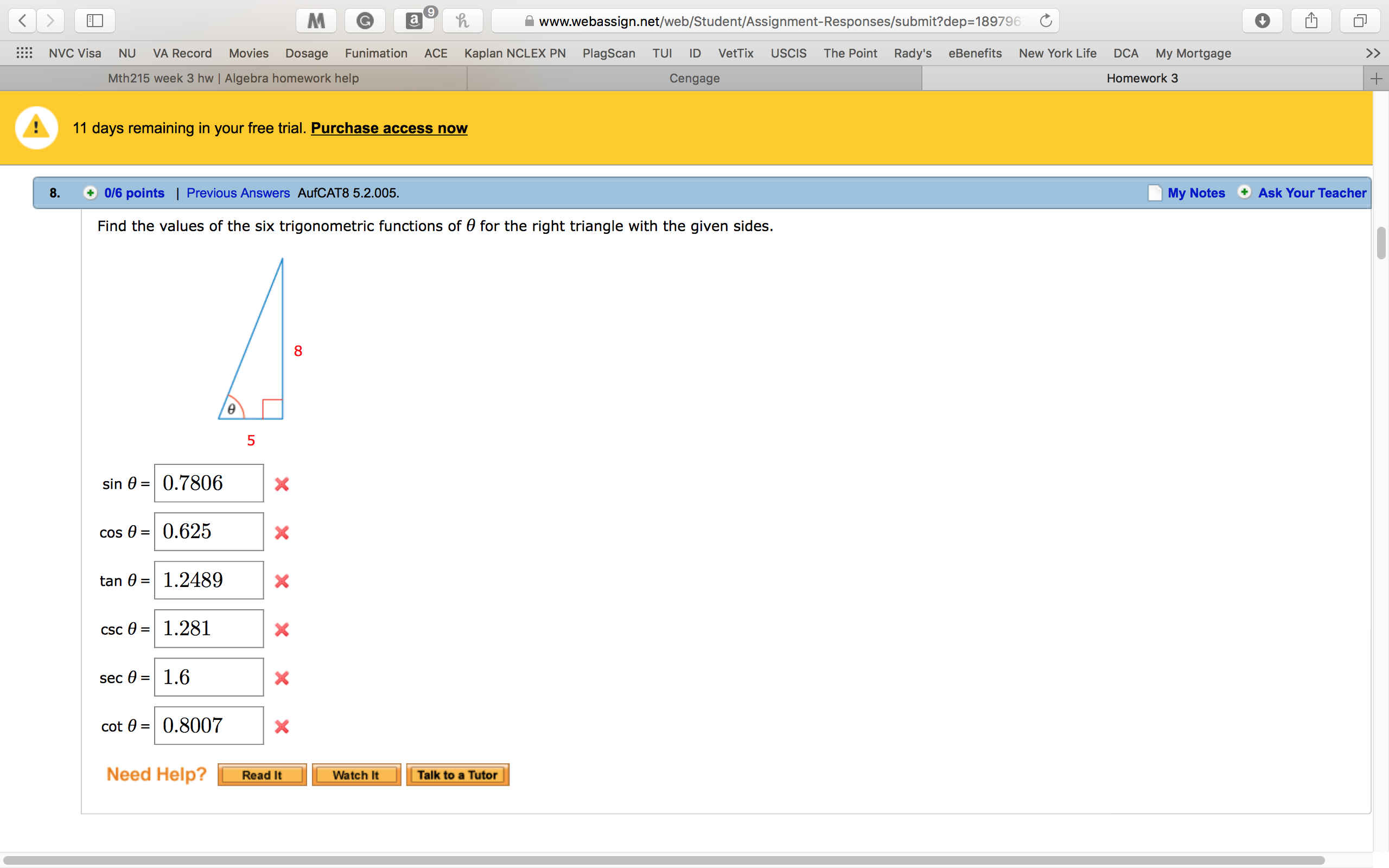Open the ACE bookmark
The image size is (1389, 868).
(436, 53)
